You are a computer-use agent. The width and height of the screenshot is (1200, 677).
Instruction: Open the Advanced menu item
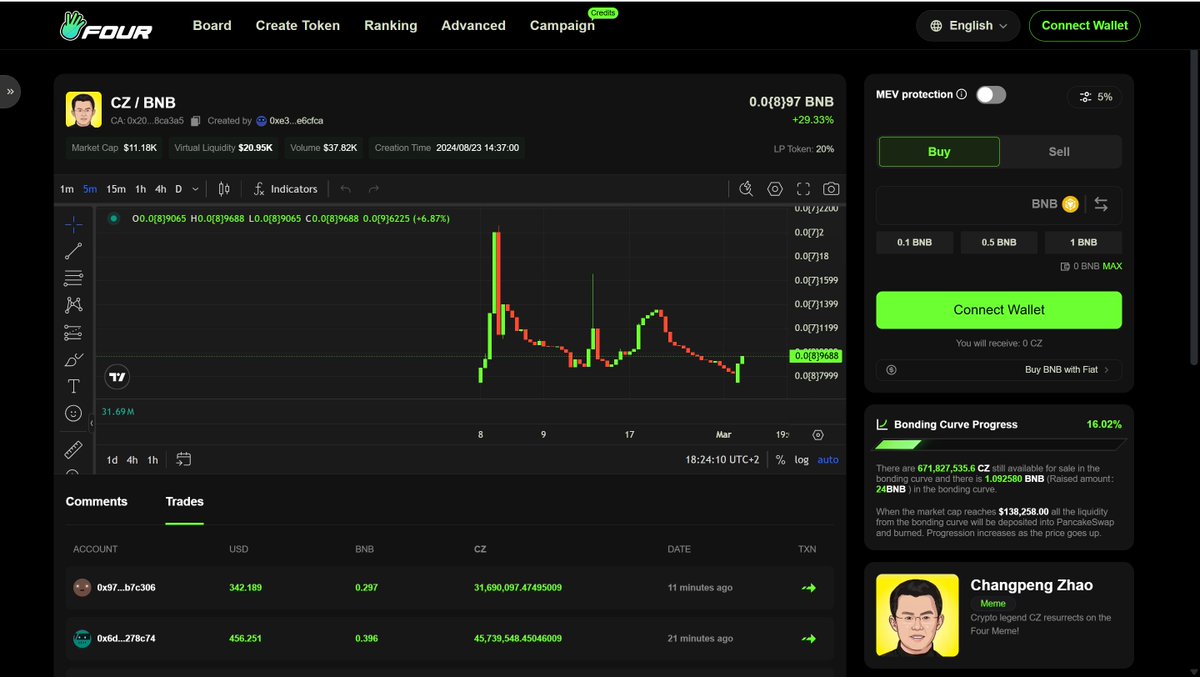(473, 25)
